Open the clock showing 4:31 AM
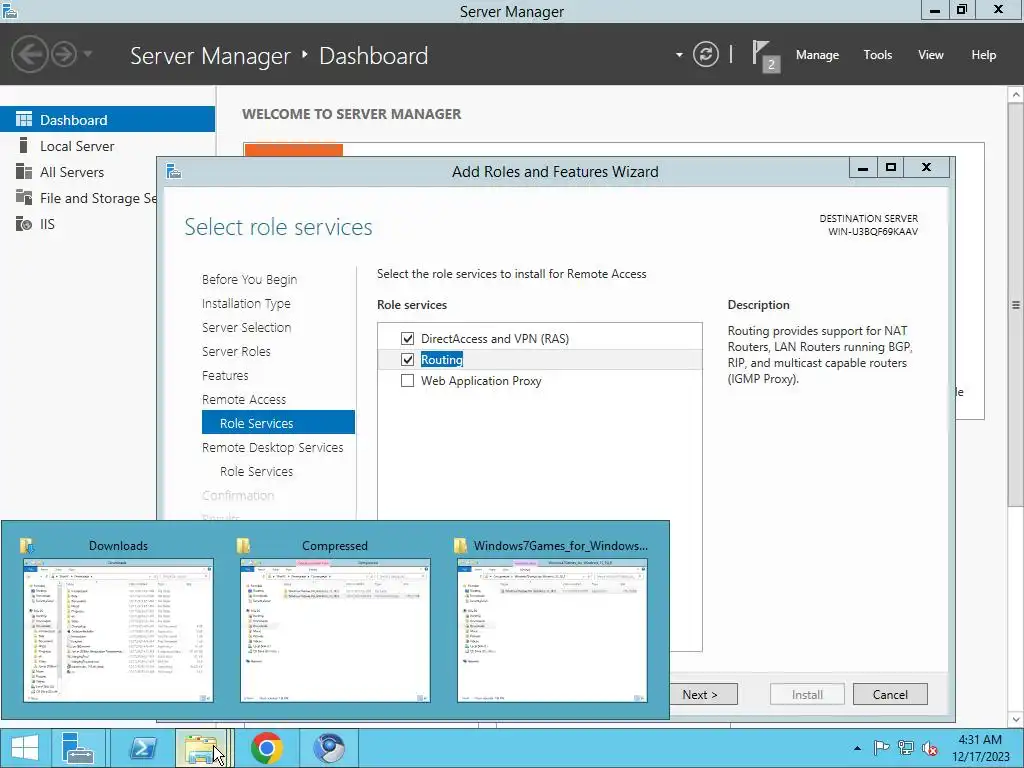 (980, 748)
